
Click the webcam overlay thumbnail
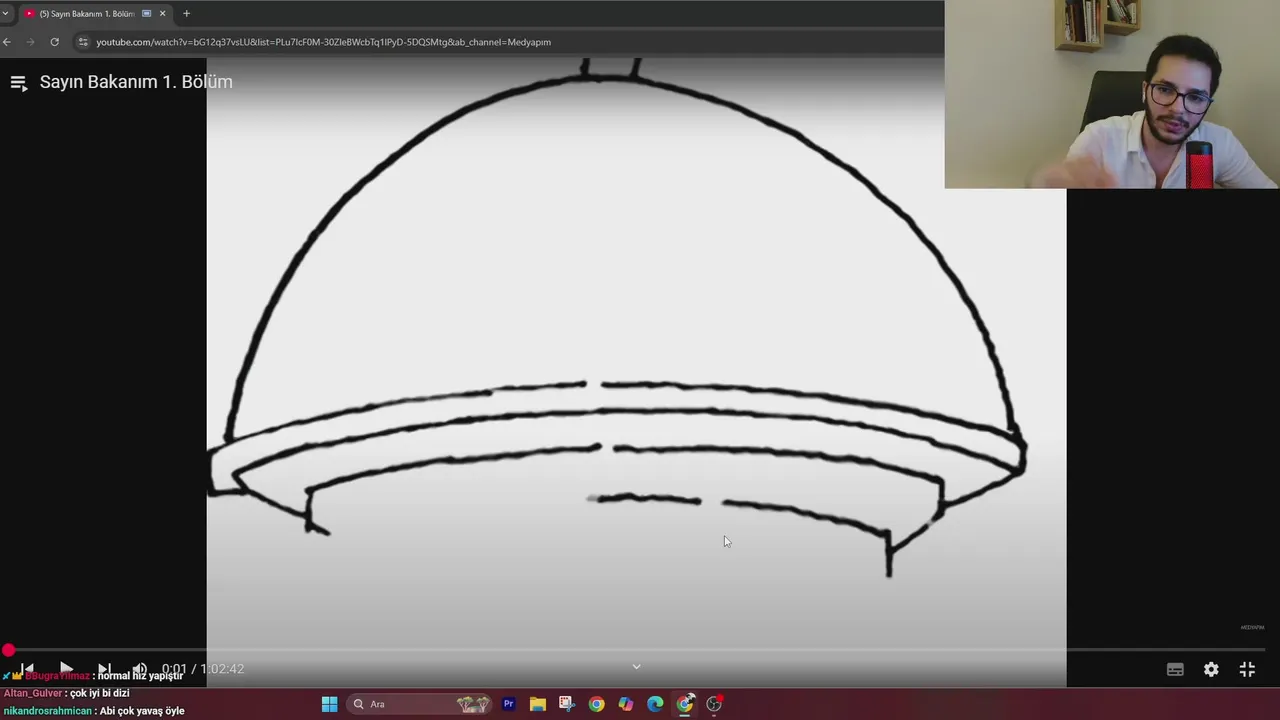pos(1111,94)
